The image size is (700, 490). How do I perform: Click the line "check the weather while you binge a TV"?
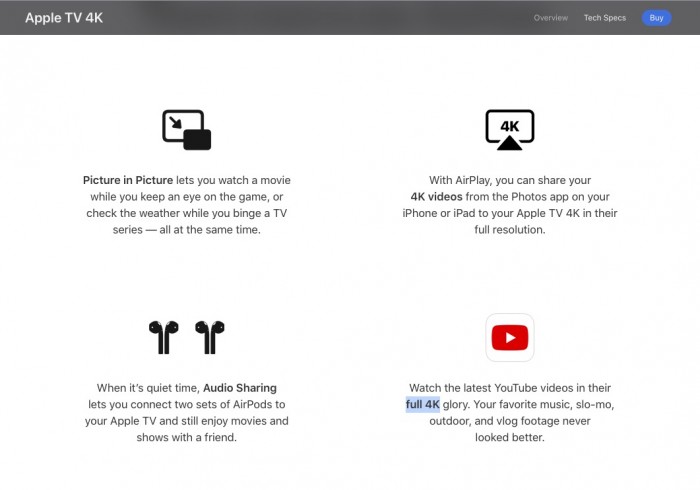187,213
